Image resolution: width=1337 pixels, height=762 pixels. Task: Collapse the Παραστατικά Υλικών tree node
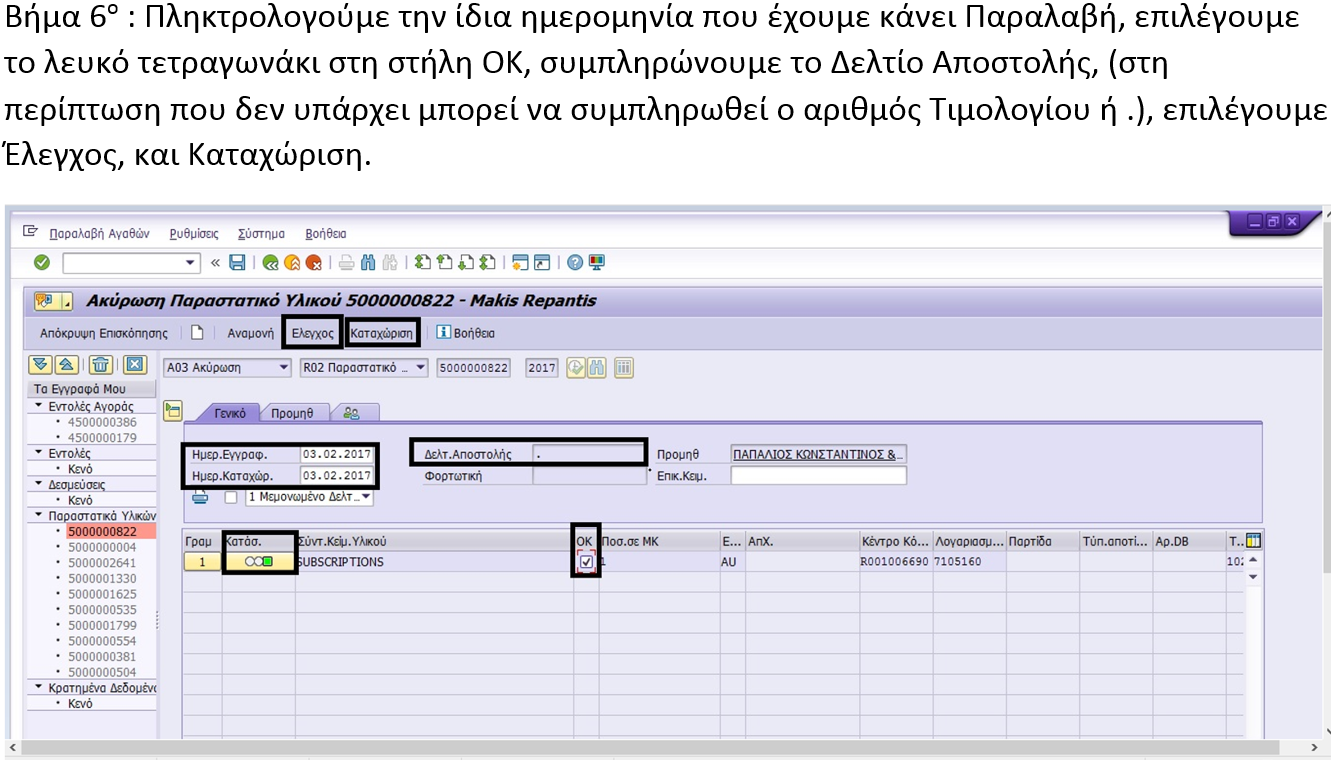[39, 516]
